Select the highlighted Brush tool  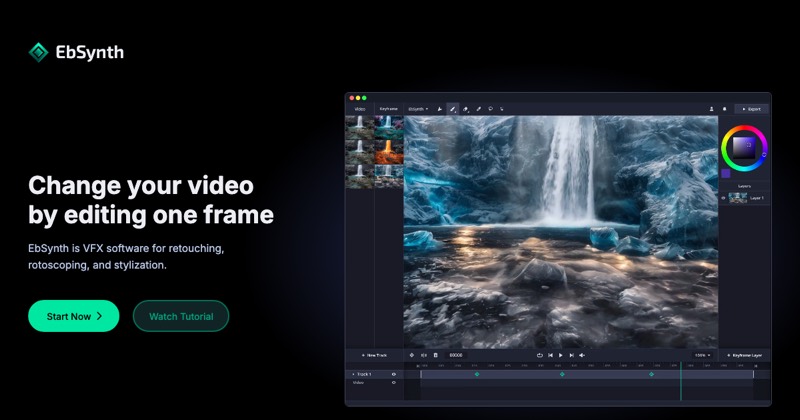tap(453, 109)
